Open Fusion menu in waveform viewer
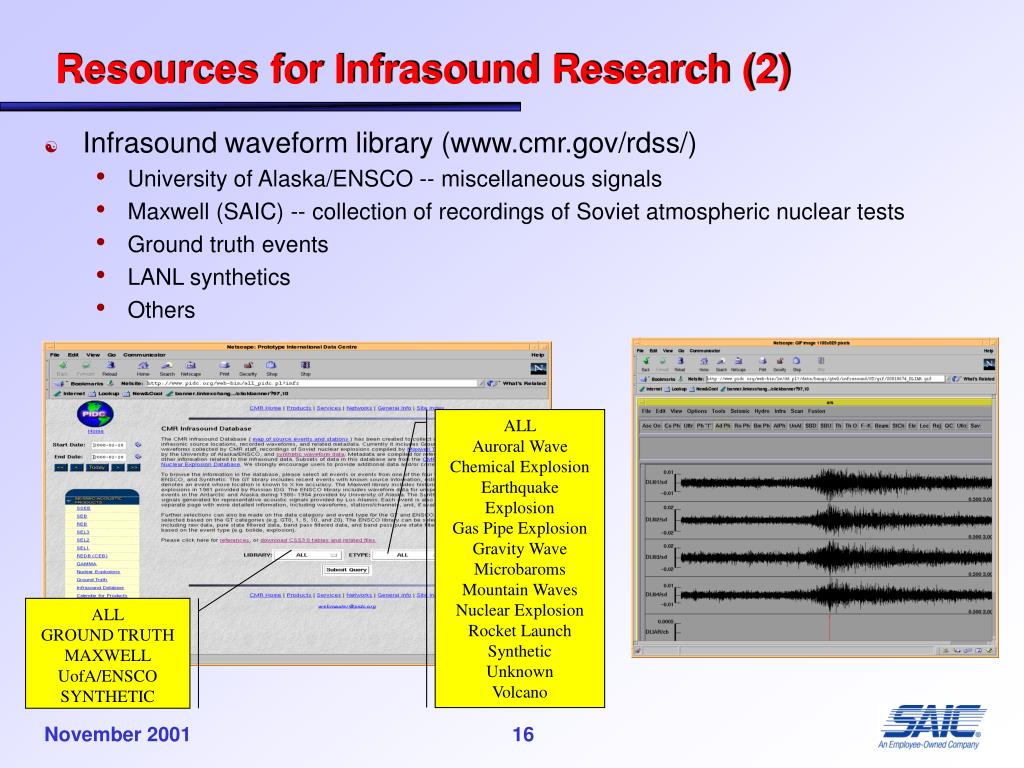This screenshot has height=768, width=1024. click(816, 411)
